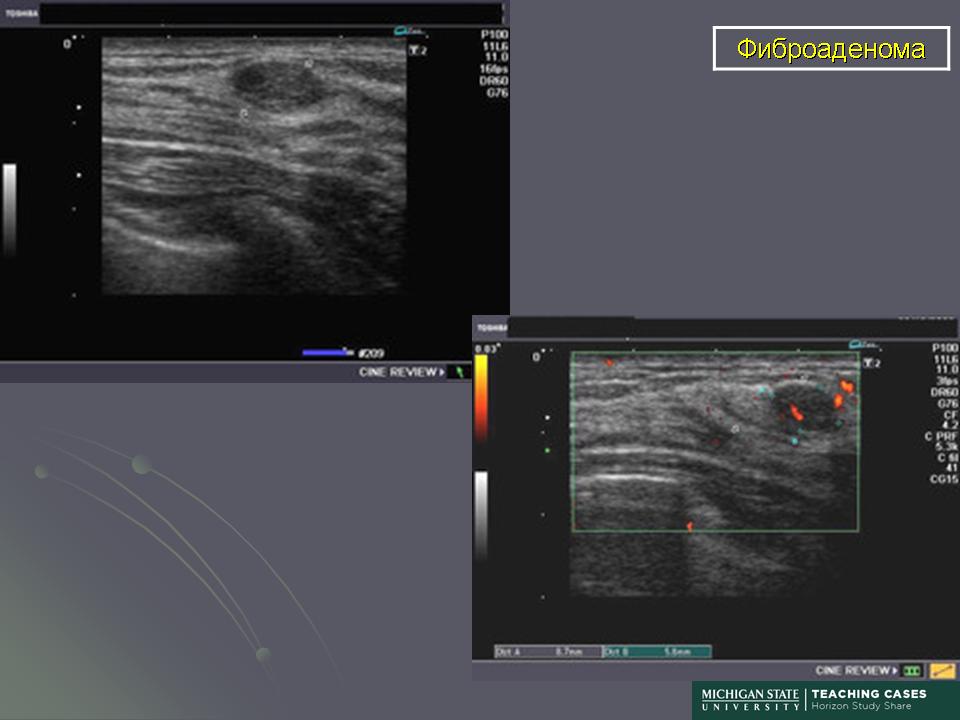Click the TOSHIBA label above the Doppler scan
The height and width of the screenshot is (720, 960).
tap(491, 328)
